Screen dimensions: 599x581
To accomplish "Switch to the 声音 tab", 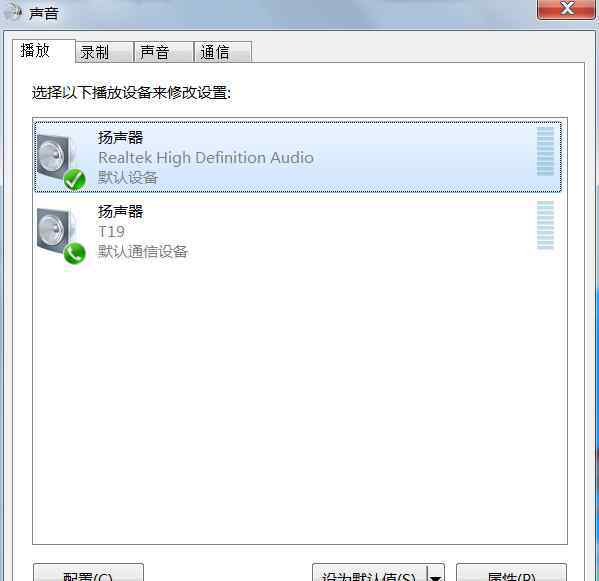I will tap(164, 52).
